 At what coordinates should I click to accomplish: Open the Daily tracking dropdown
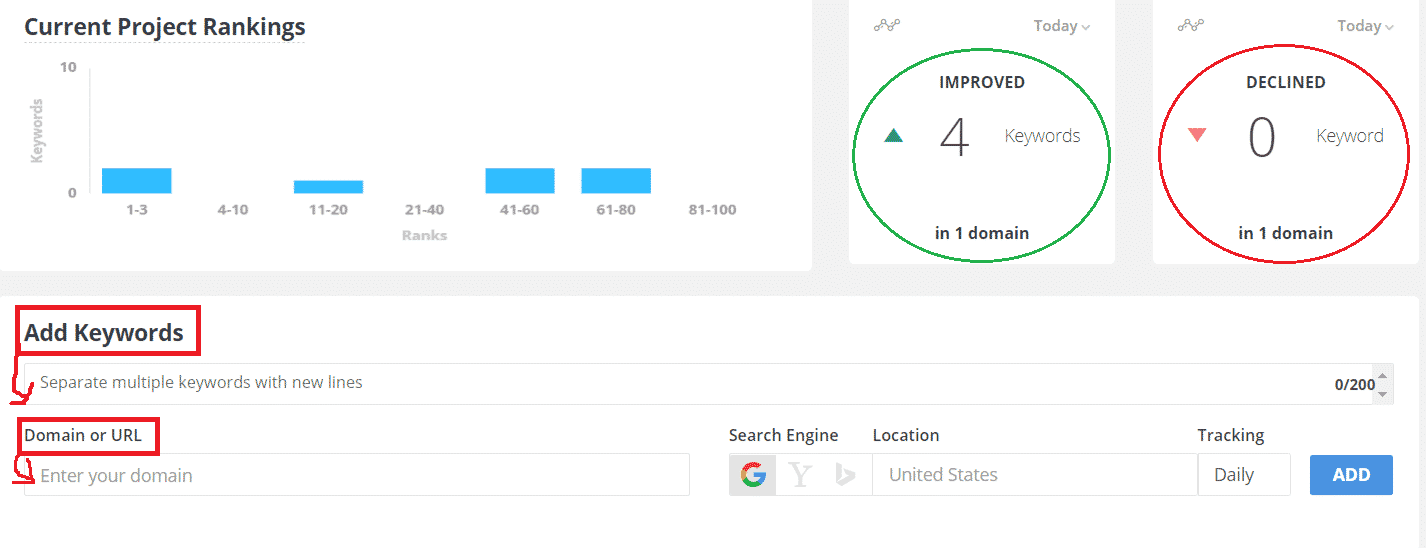(x=1244, y=475)
